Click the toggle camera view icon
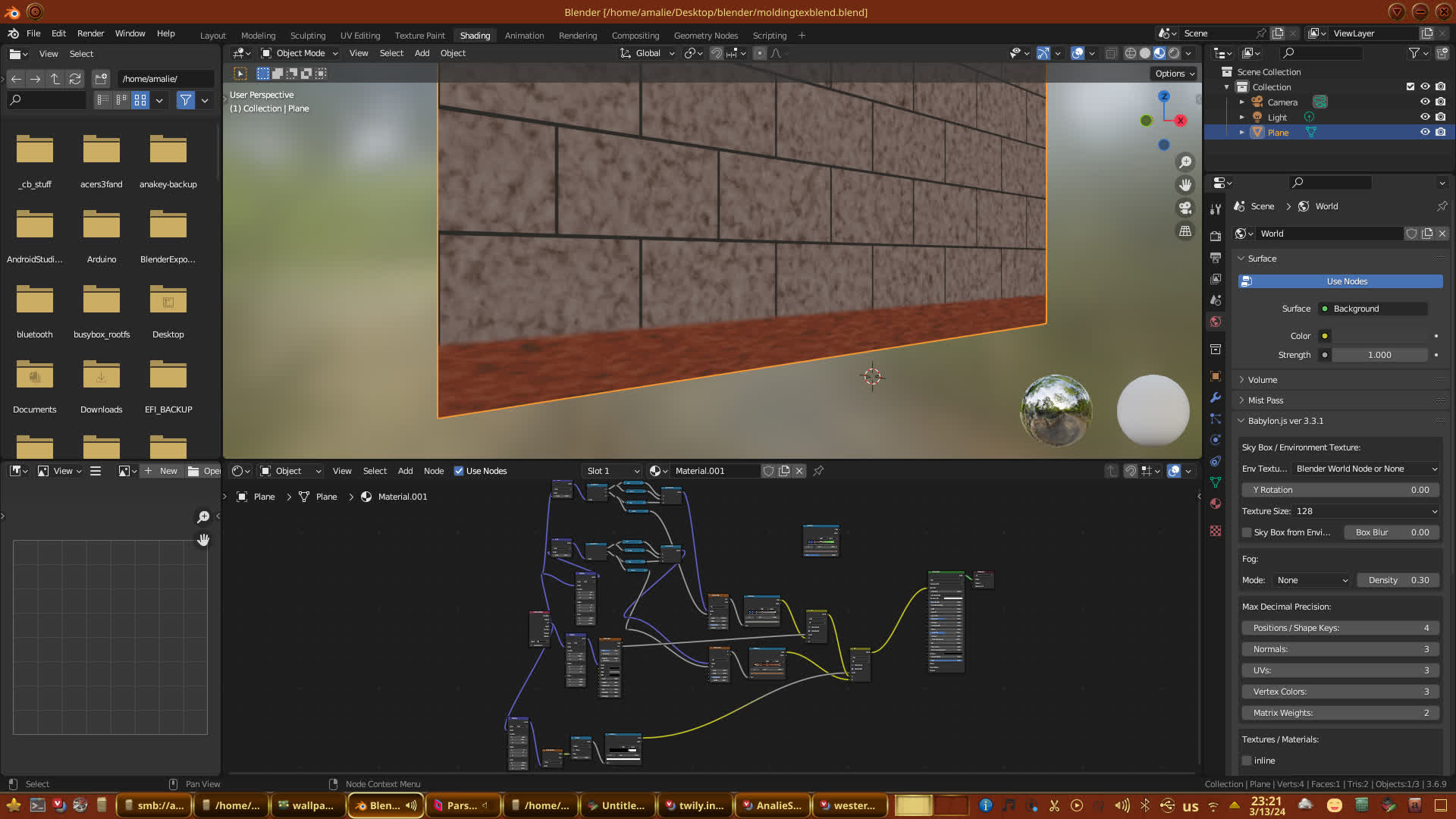Screen dimensions: 1456x819 (1185, 208)
